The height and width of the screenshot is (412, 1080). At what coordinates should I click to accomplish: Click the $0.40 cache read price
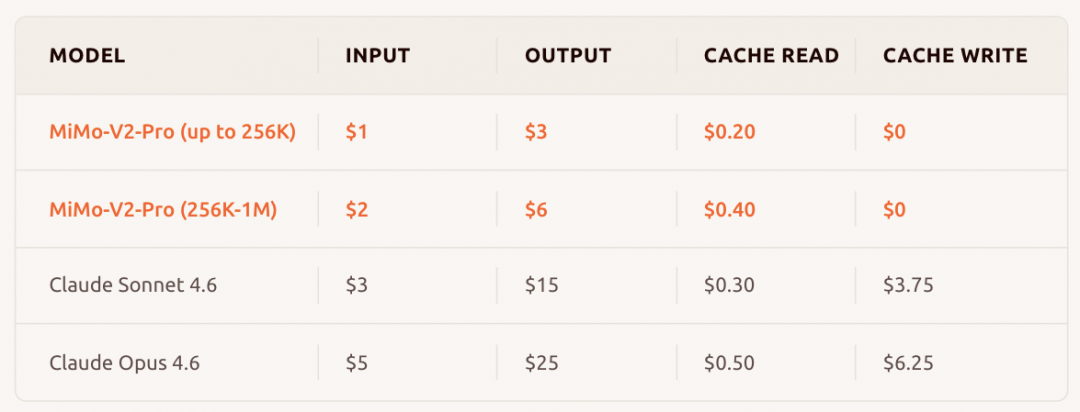click(730, 210)
